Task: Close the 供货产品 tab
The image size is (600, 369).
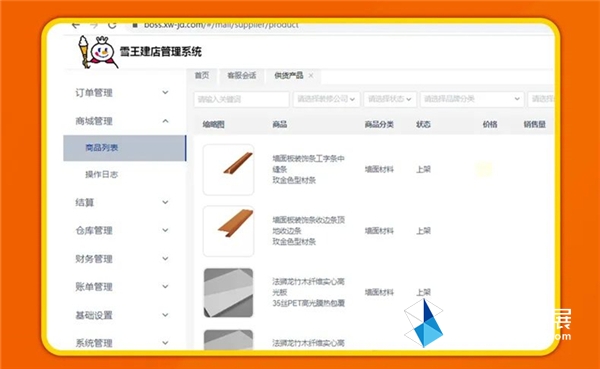Action: pyautogui.click(x=311, y=75)
